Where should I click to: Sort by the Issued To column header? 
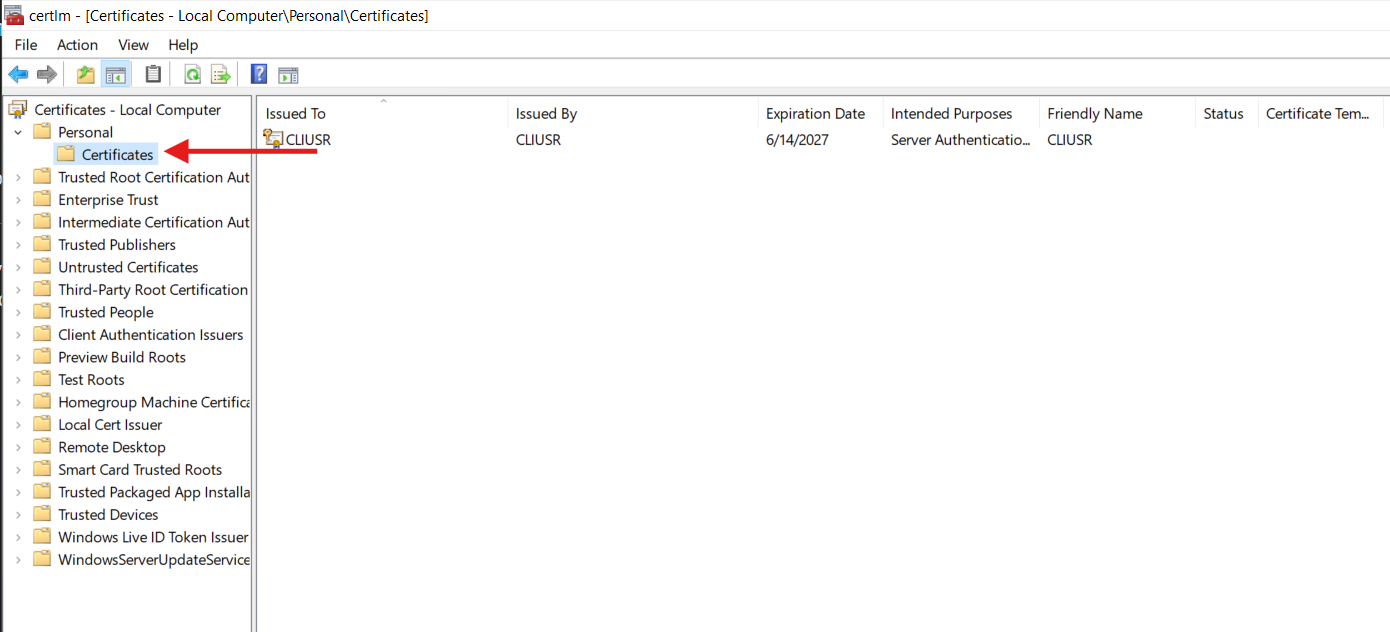click(382, 113)
